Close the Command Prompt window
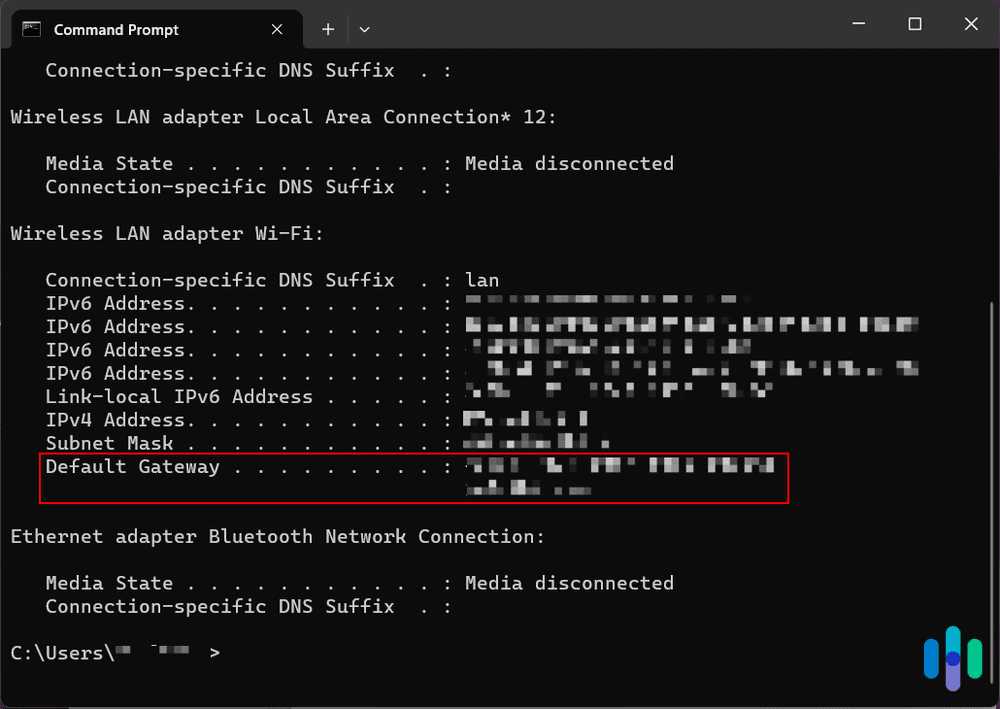The height and width of the screenshot is (709, 1000). 970,25
